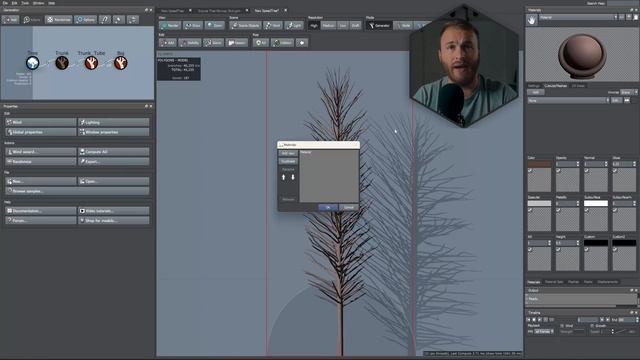Toggle the Normal map checkbox
640x360 pixels.
click(x=587, y=171)
